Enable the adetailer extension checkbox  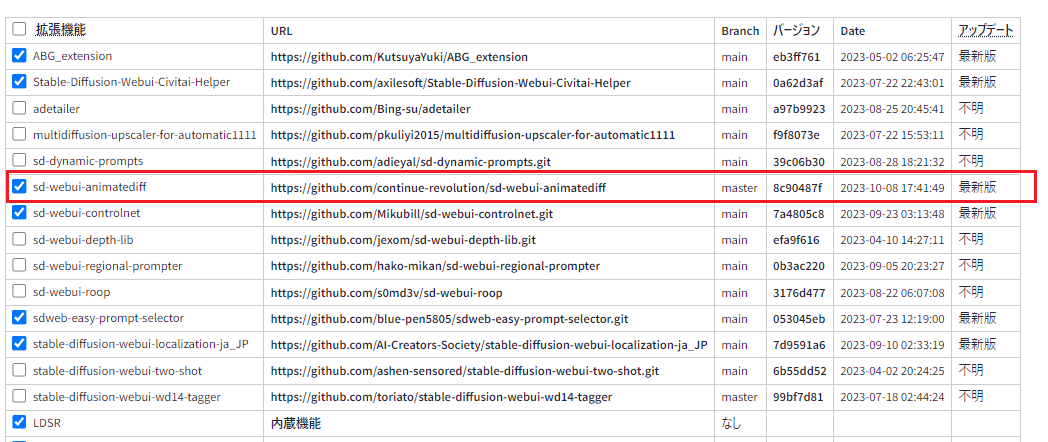[19, 108]
